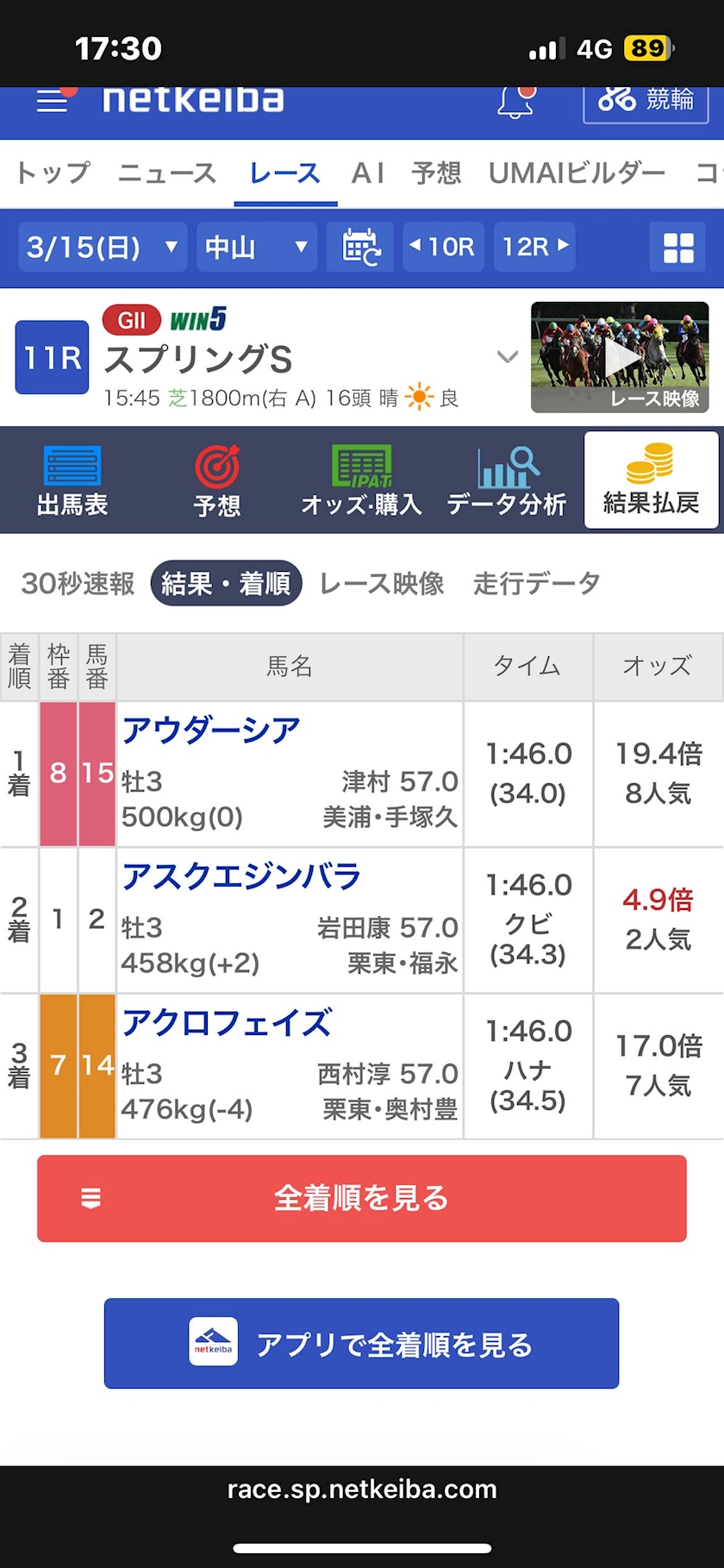Switch to レース映像 view

tap(381, 584)
